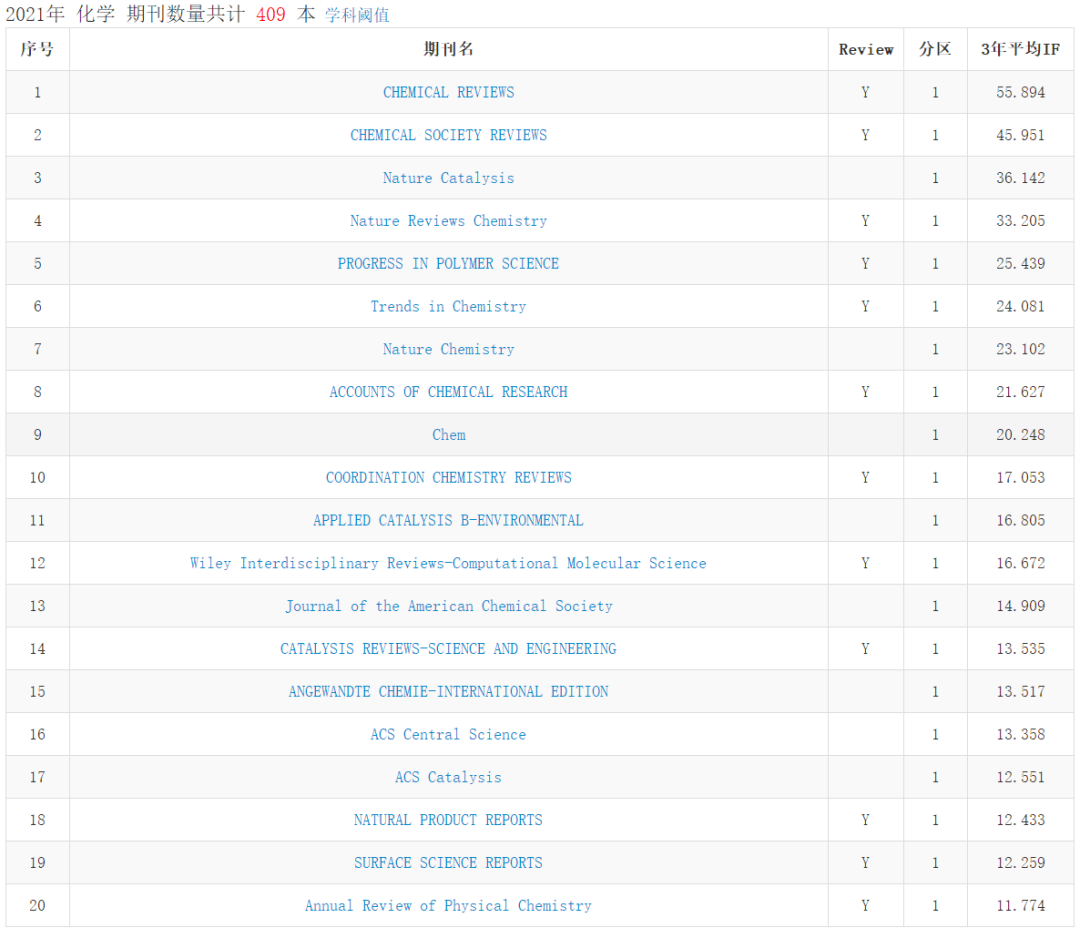
Task: Select the IF value 17.053
Action: [1021, 477]
